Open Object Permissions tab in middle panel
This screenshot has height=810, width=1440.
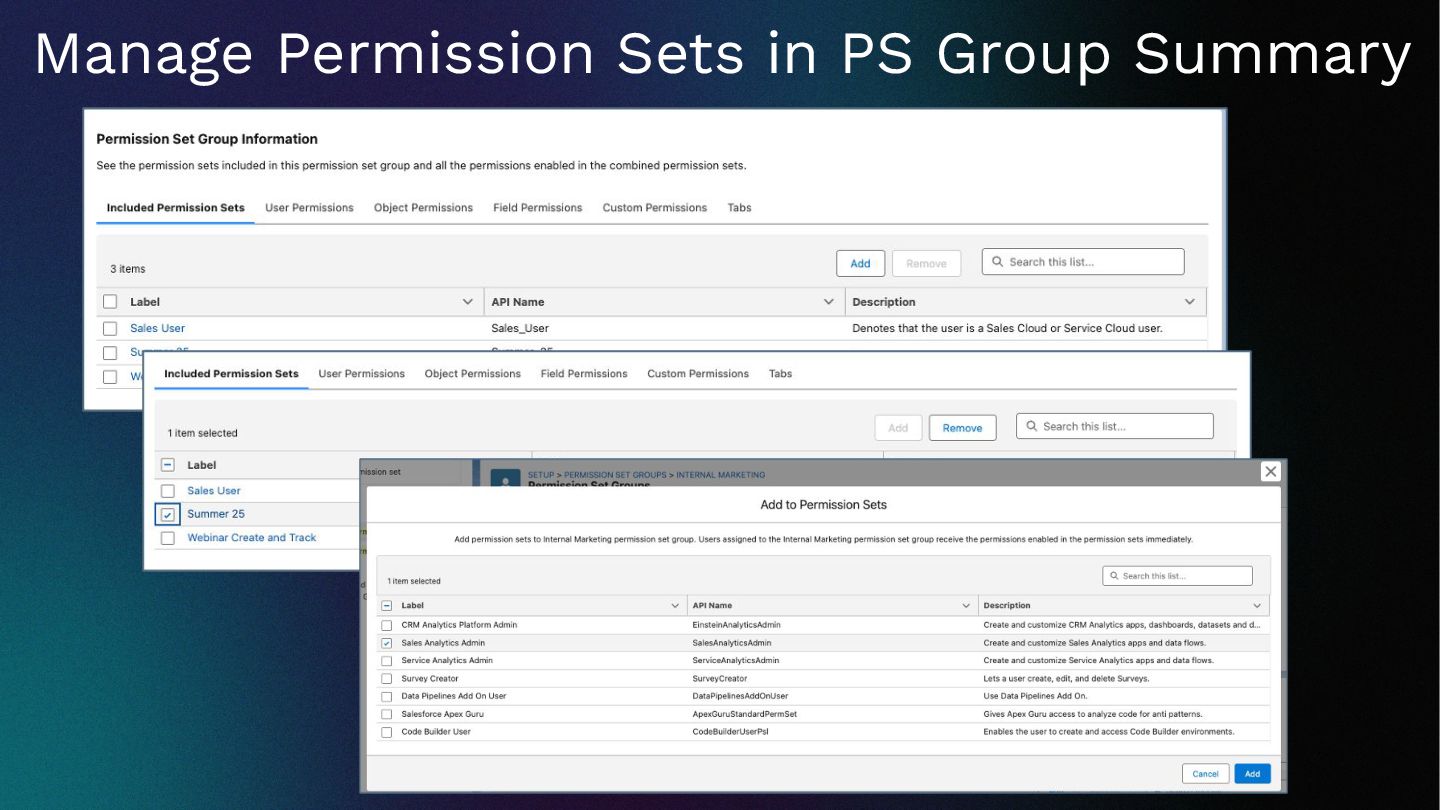[x=472, y=374]
